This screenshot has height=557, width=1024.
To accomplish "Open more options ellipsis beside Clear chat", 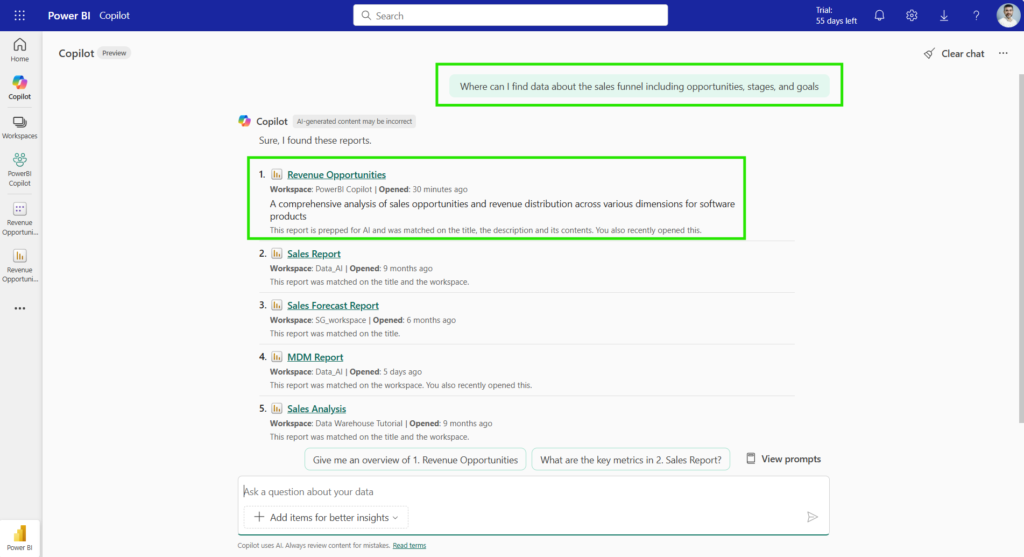I will click(1003, 54).
